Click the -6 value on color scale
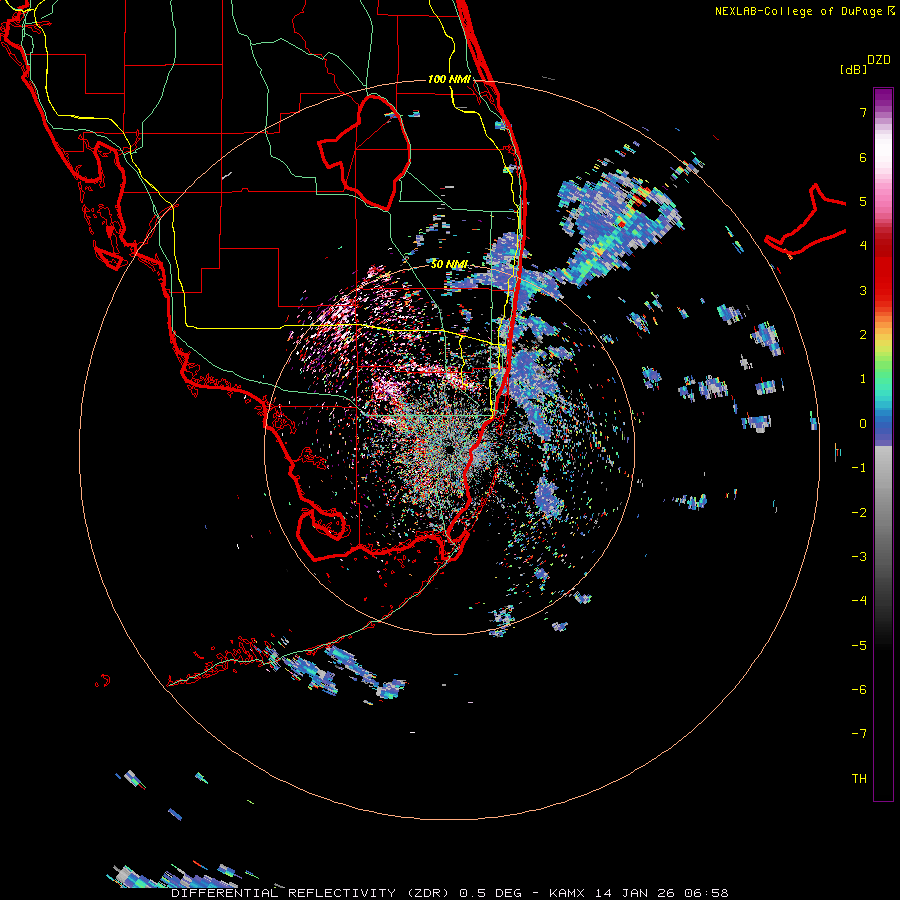This screenshot has height=900, width=900. (x=859, y=690)
